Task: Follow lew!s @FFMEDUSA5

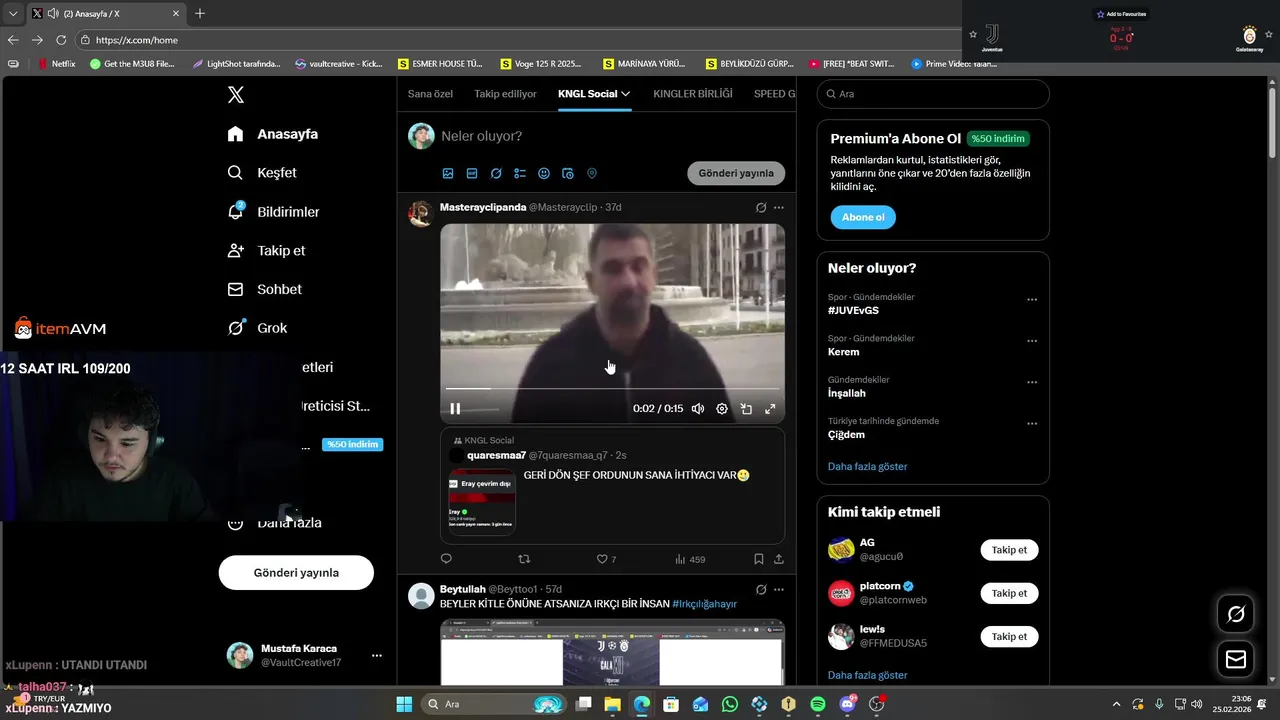Action: (1009, 636)
